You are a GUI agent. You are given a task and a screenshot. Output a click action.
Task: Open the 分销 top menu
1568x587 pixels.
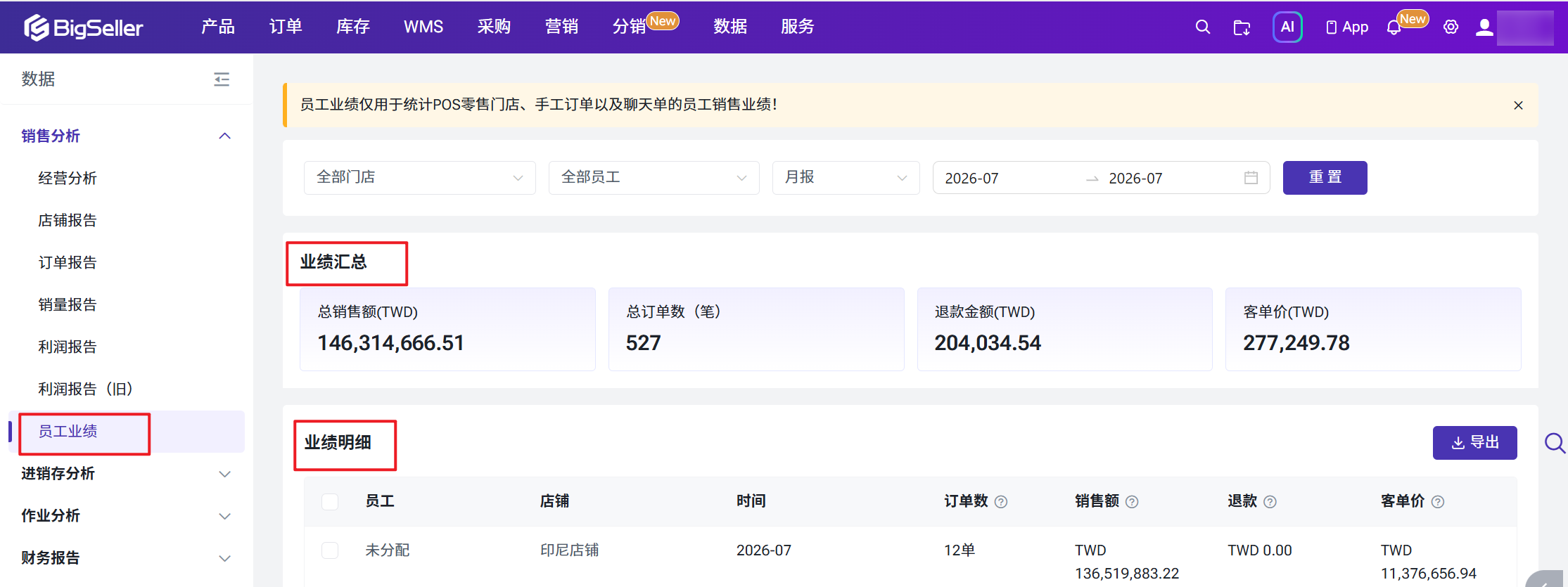(x=629, y=27)
